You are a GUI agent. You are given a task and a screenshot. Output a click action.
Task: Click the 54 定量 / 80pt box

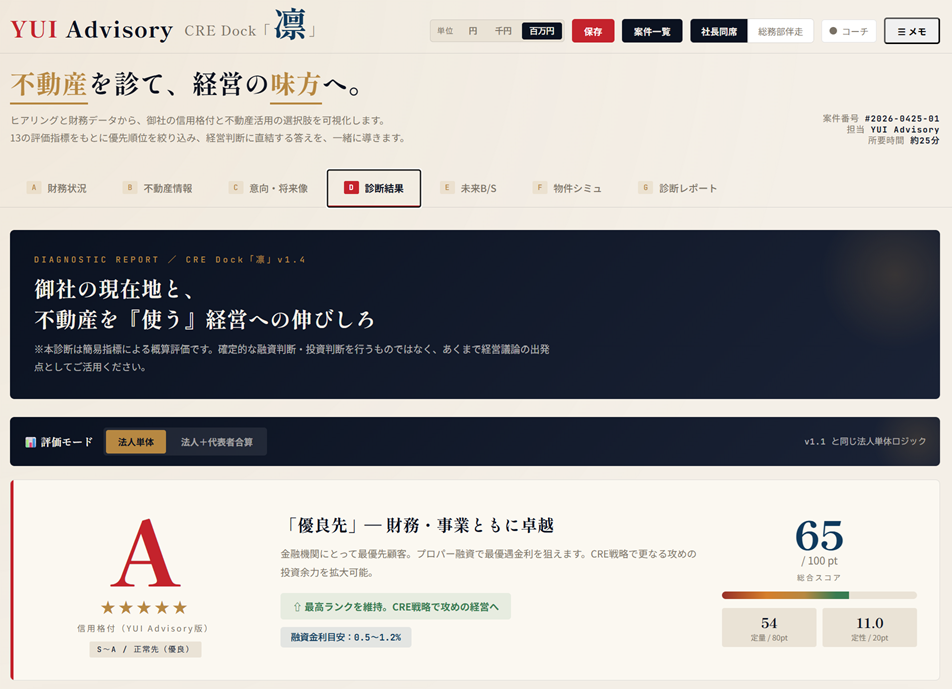click(x=769, y=628)
